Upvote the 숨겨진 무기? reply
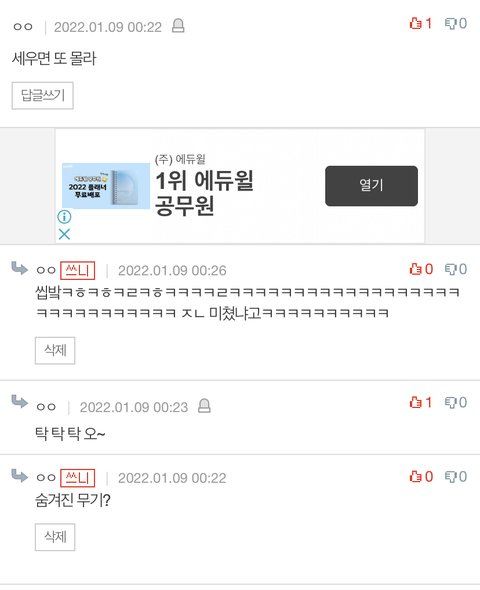Screen dimensions: 480x590 click(421, 477)
